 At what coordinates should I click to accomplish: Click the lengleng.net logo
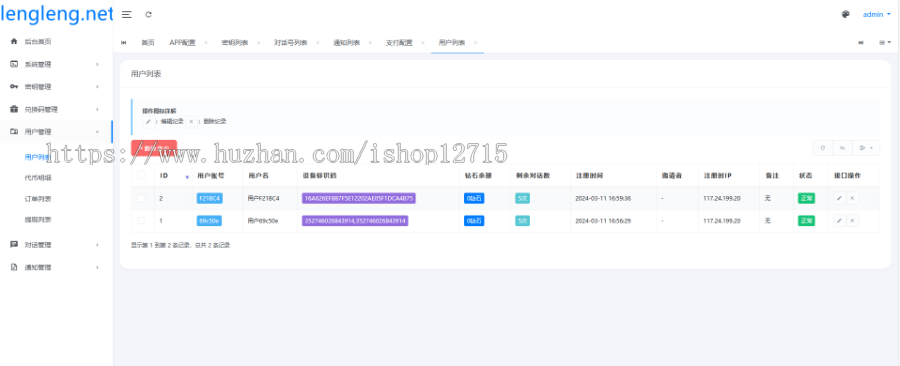(x=56, y=14)
